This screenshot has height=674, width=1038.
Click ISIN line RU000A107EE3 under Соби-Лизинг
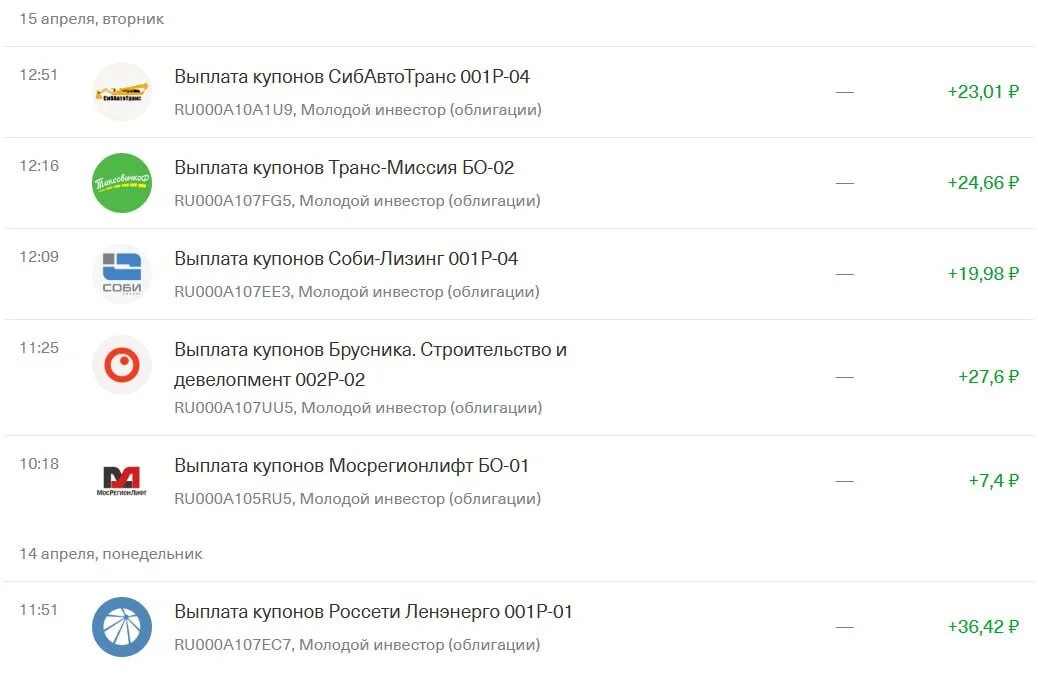pos(357,291)
